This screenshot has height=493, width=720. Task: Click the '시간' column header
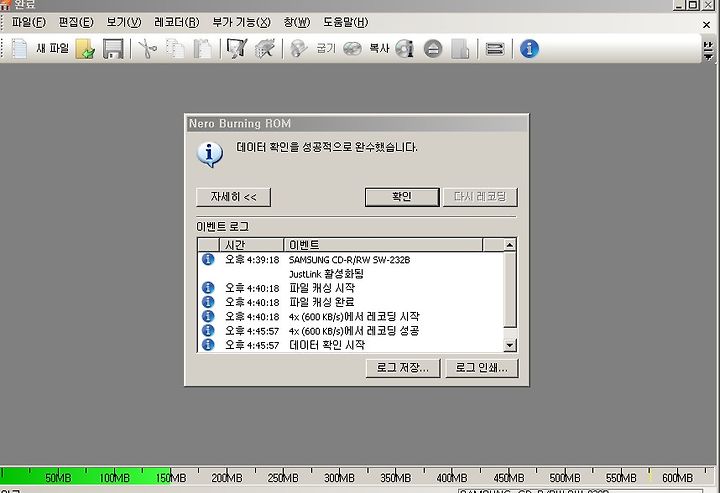(x=251, y=245)
